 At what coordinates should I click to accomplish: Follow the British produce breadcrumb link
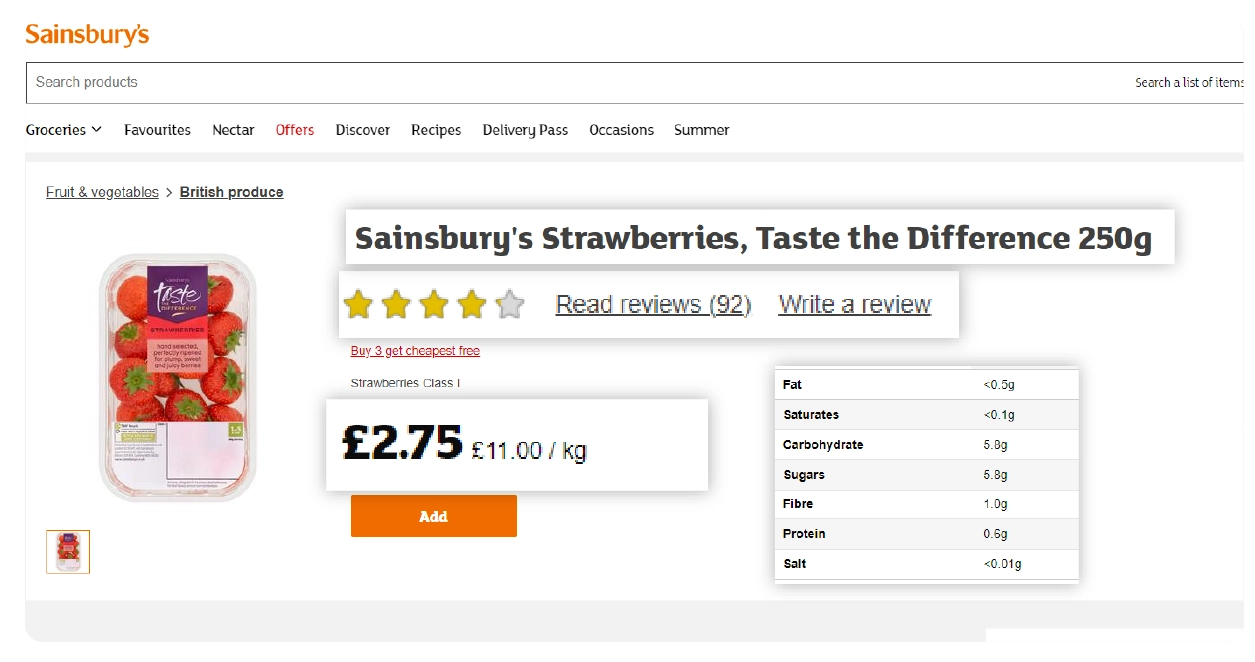pos(231,192)
